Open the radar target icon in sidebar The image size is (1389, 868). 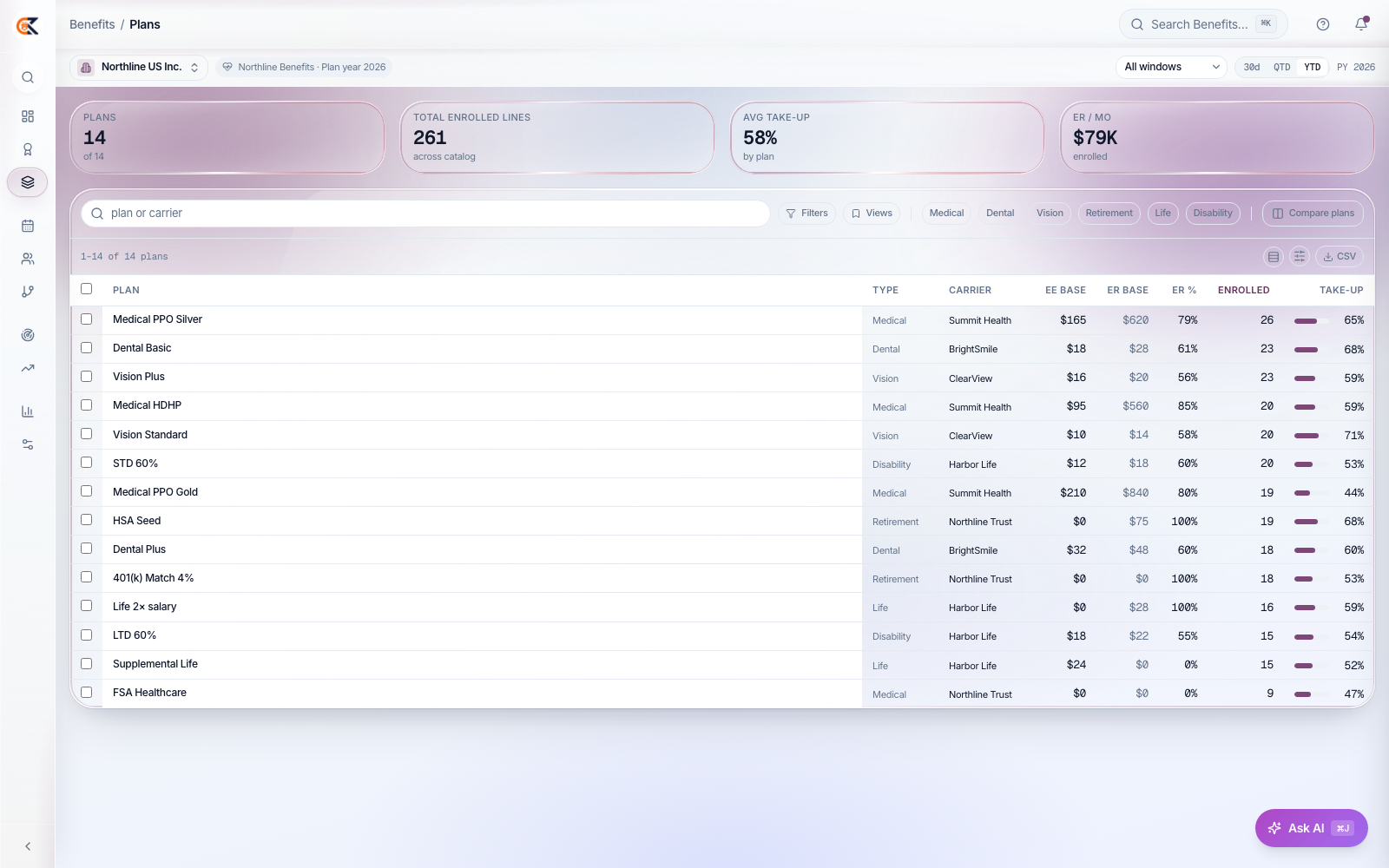(x=28, y=335)
